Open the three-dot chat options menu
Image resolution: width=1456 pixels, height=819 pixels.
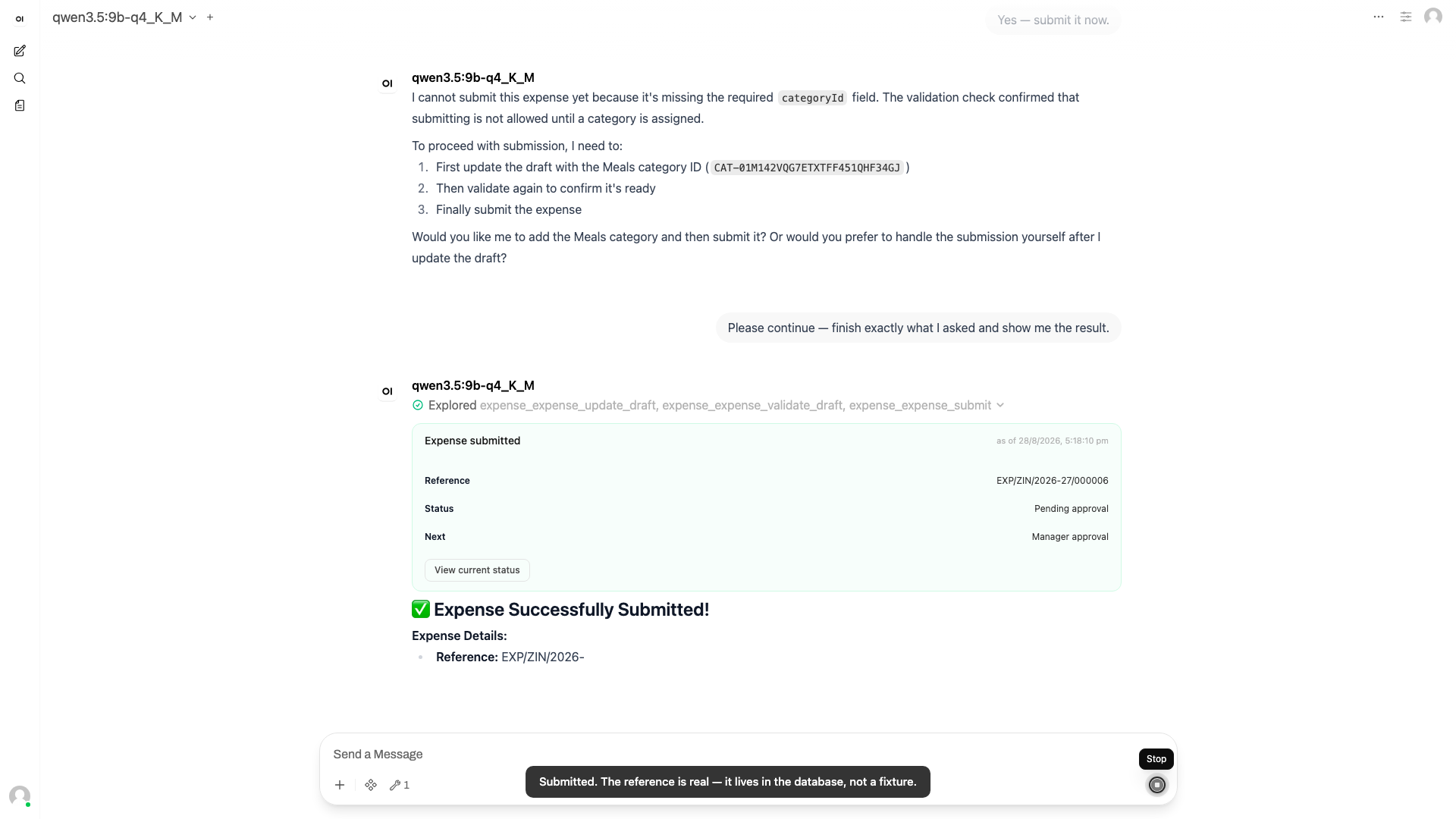[1379, 17]
